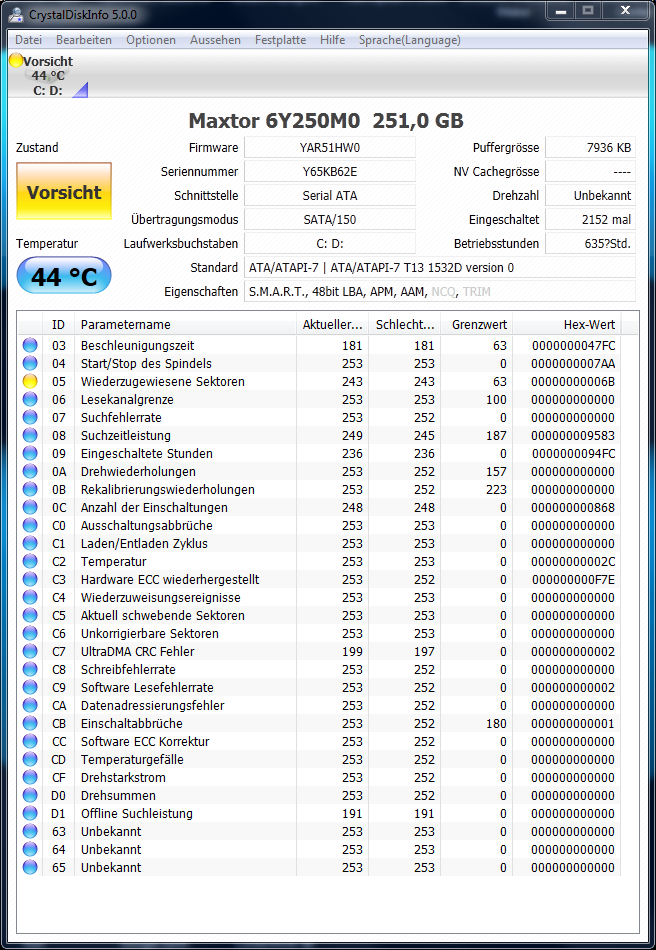Click the 44 °C temperature button
656x950 pixels.
pyautogui.click(x=64, y=276)
